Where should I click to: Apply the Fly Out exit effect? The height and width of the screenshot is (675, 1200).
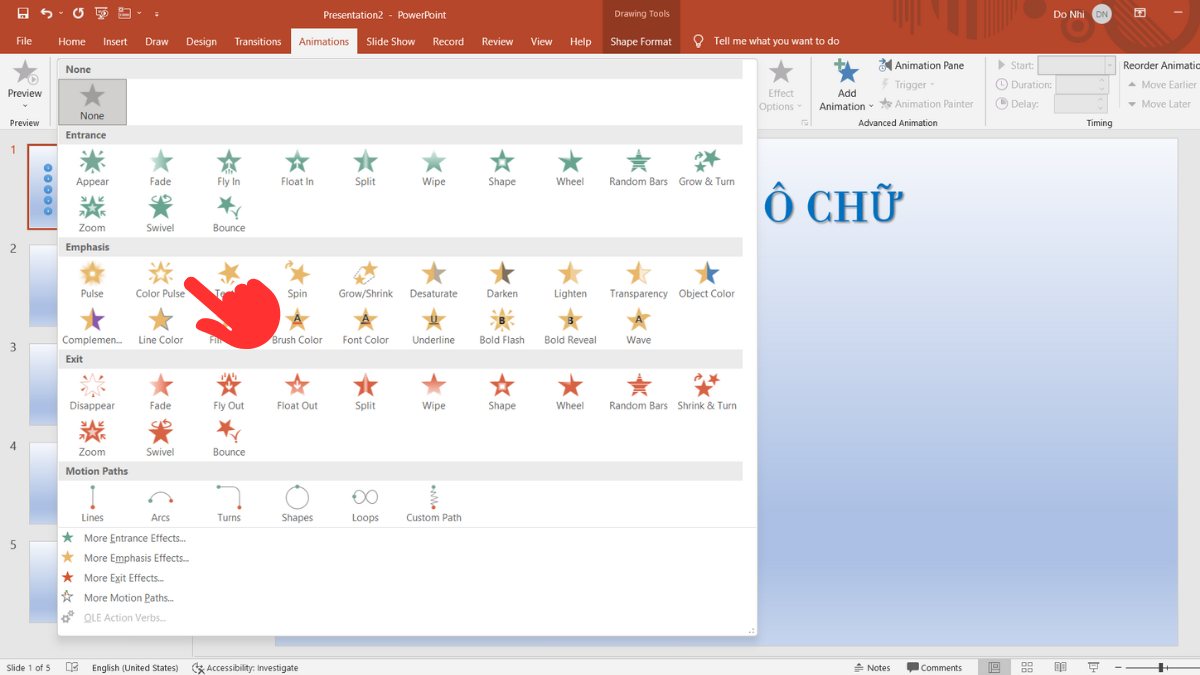coord(229,392)
